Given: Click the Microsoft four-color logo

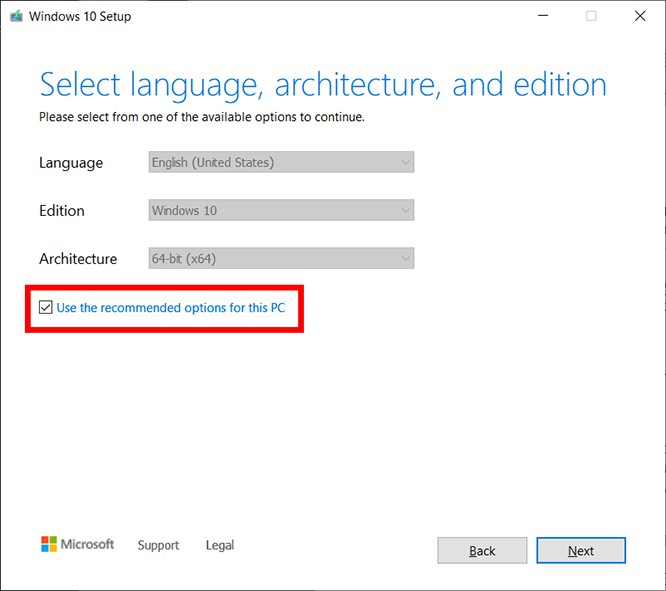Looking at the screenshot, I should click(x=49, y=544).
